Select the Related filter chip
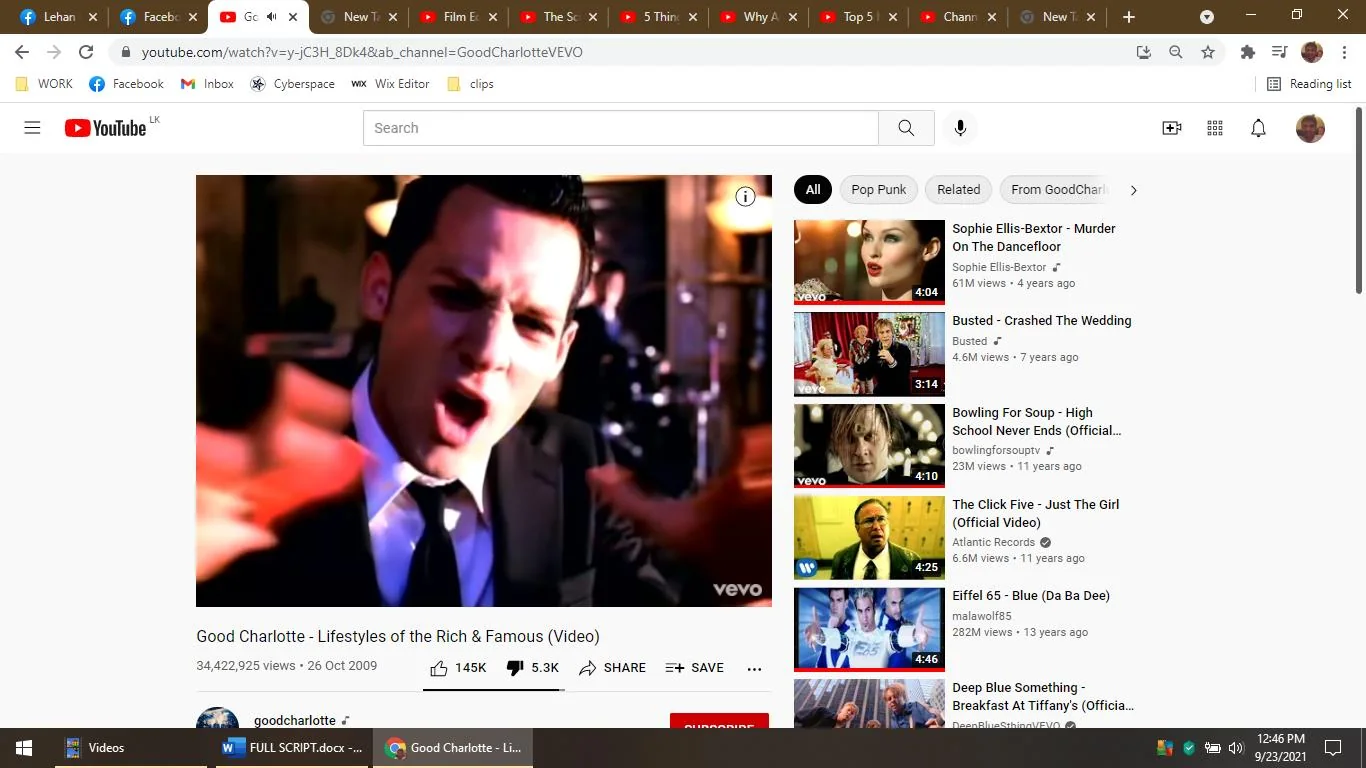 pyautogui.click(x=959, y=190)
